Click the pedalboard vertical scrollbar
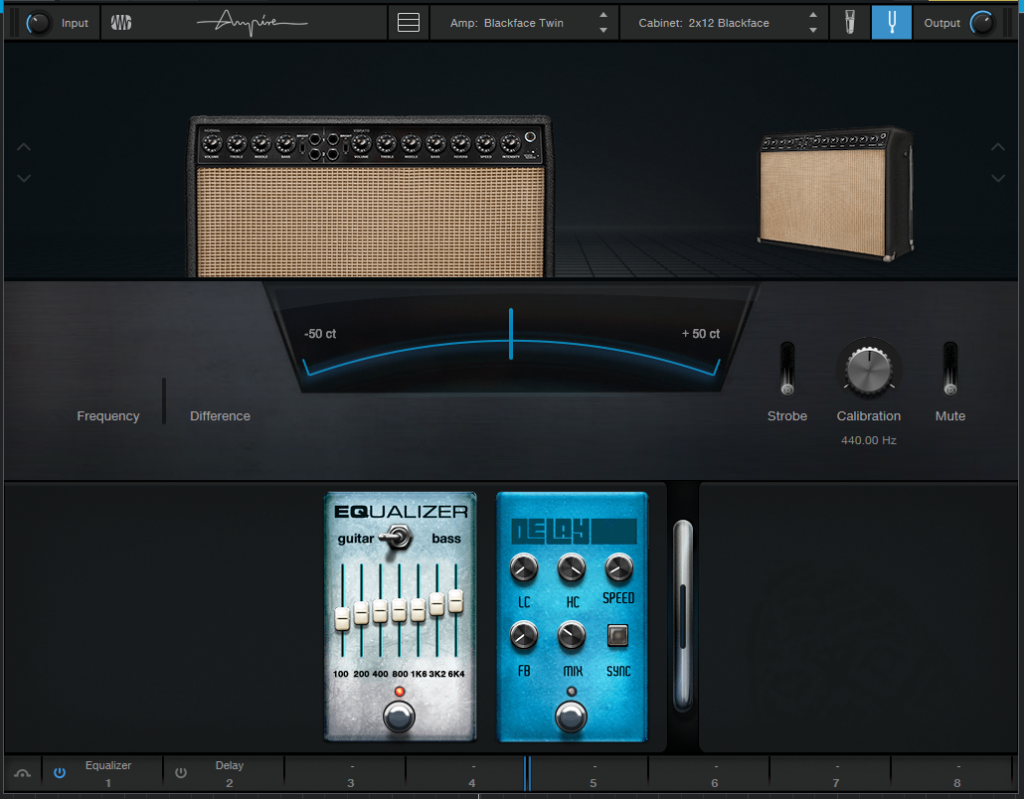 tap(682, 615)
